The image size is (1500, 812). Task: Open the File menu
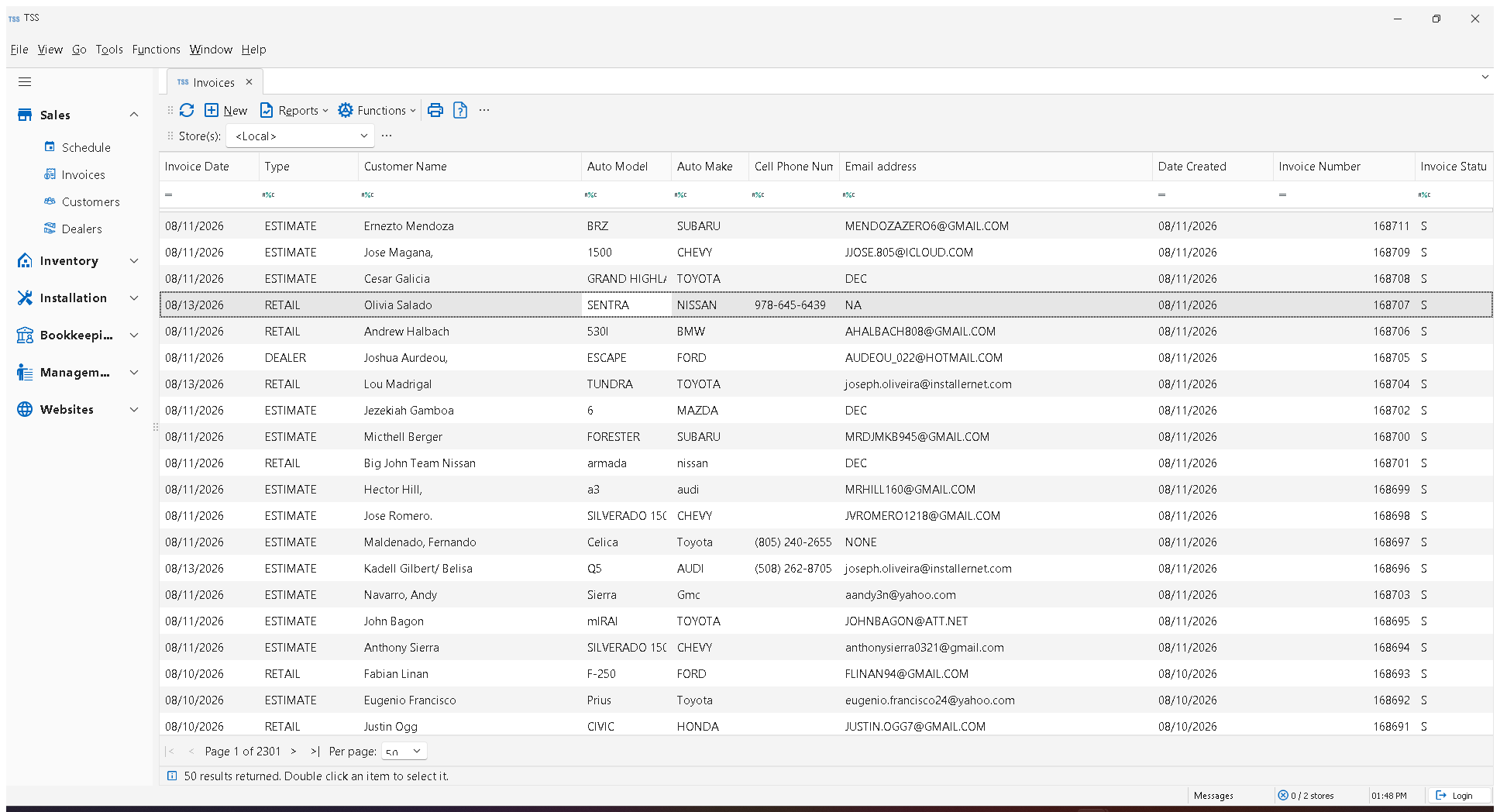point(19,50)
